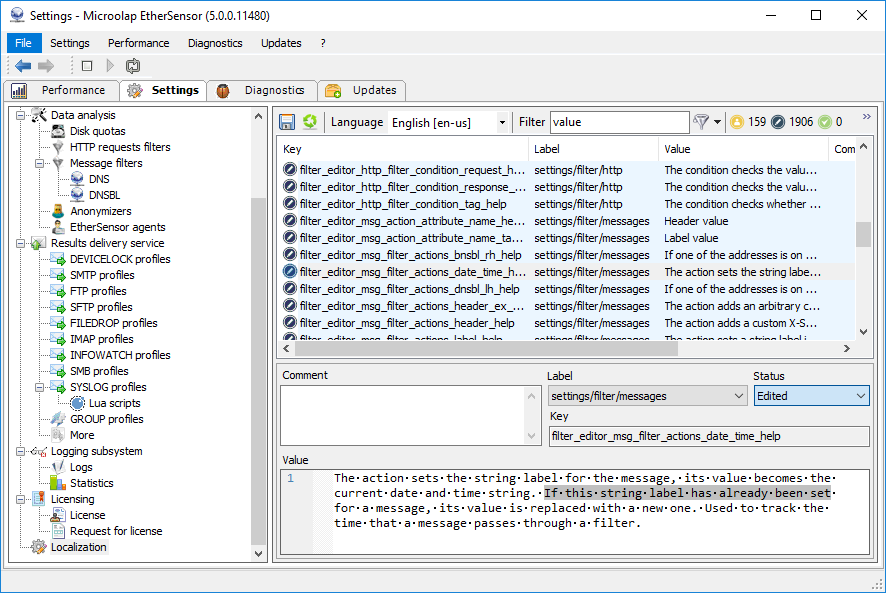
Task: Click the green checkmark counter 0
Action: [x=831, y=122]
